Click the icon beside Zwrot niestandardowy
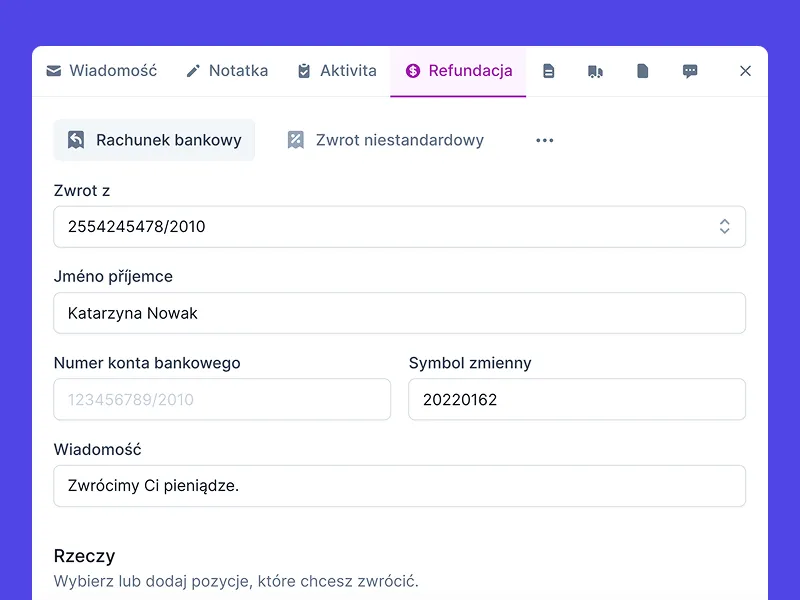Image resolution: width=800 pixels, height=600 pixels. coord(295,140)
